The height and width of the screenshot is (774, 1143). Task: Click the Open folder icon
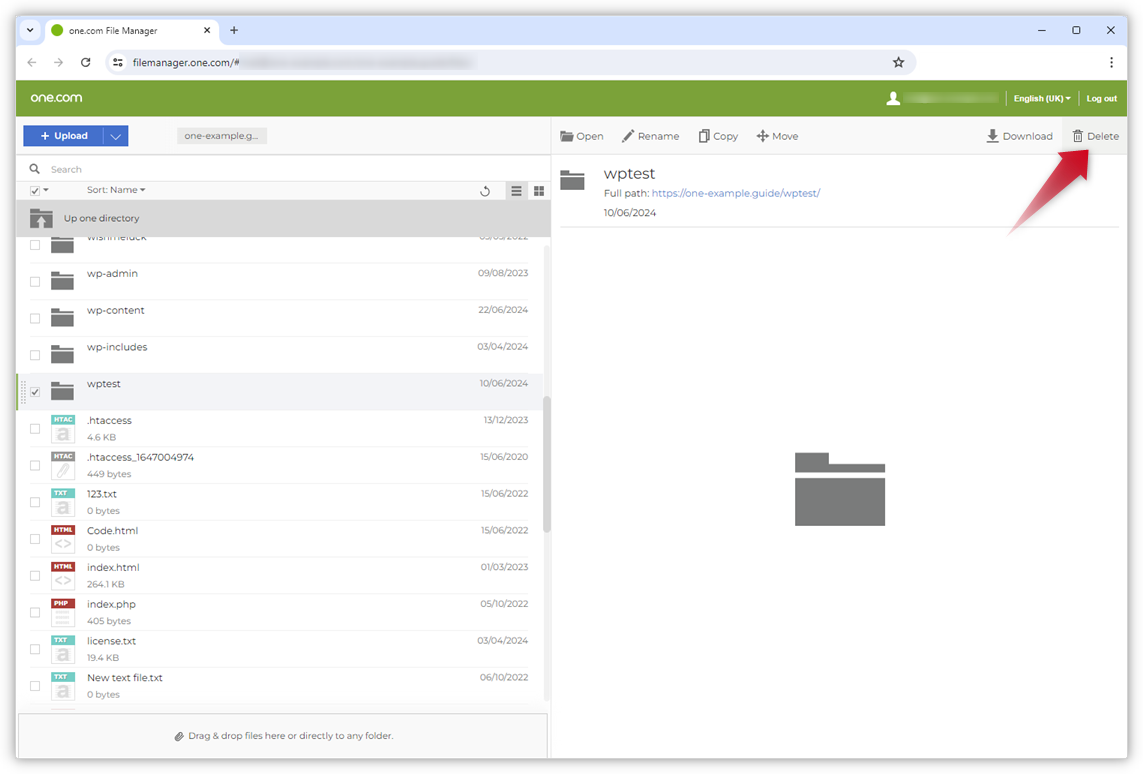click(567, 136)
